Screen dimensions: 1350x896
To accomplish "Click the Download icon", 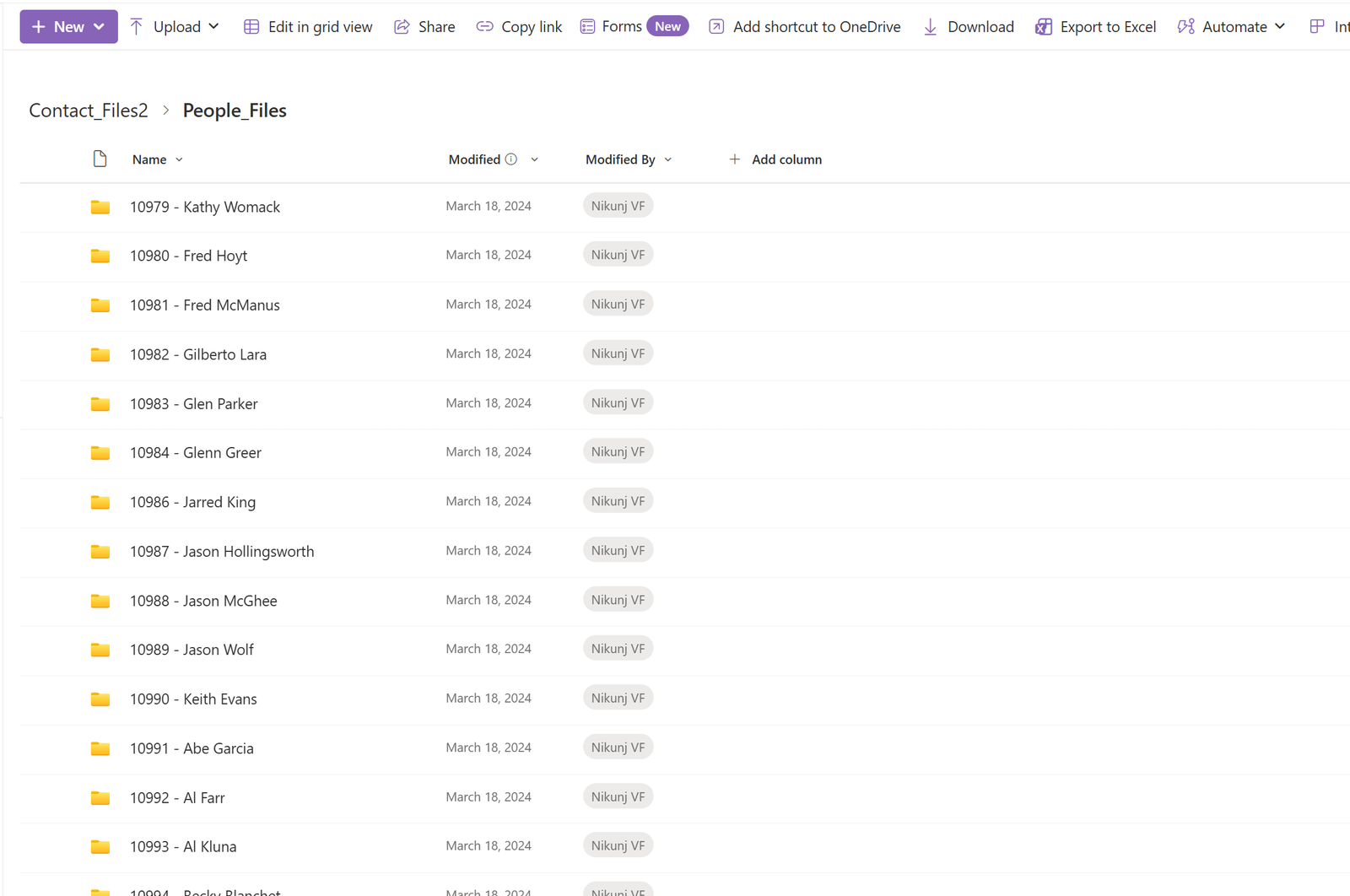I will point(930,27).
